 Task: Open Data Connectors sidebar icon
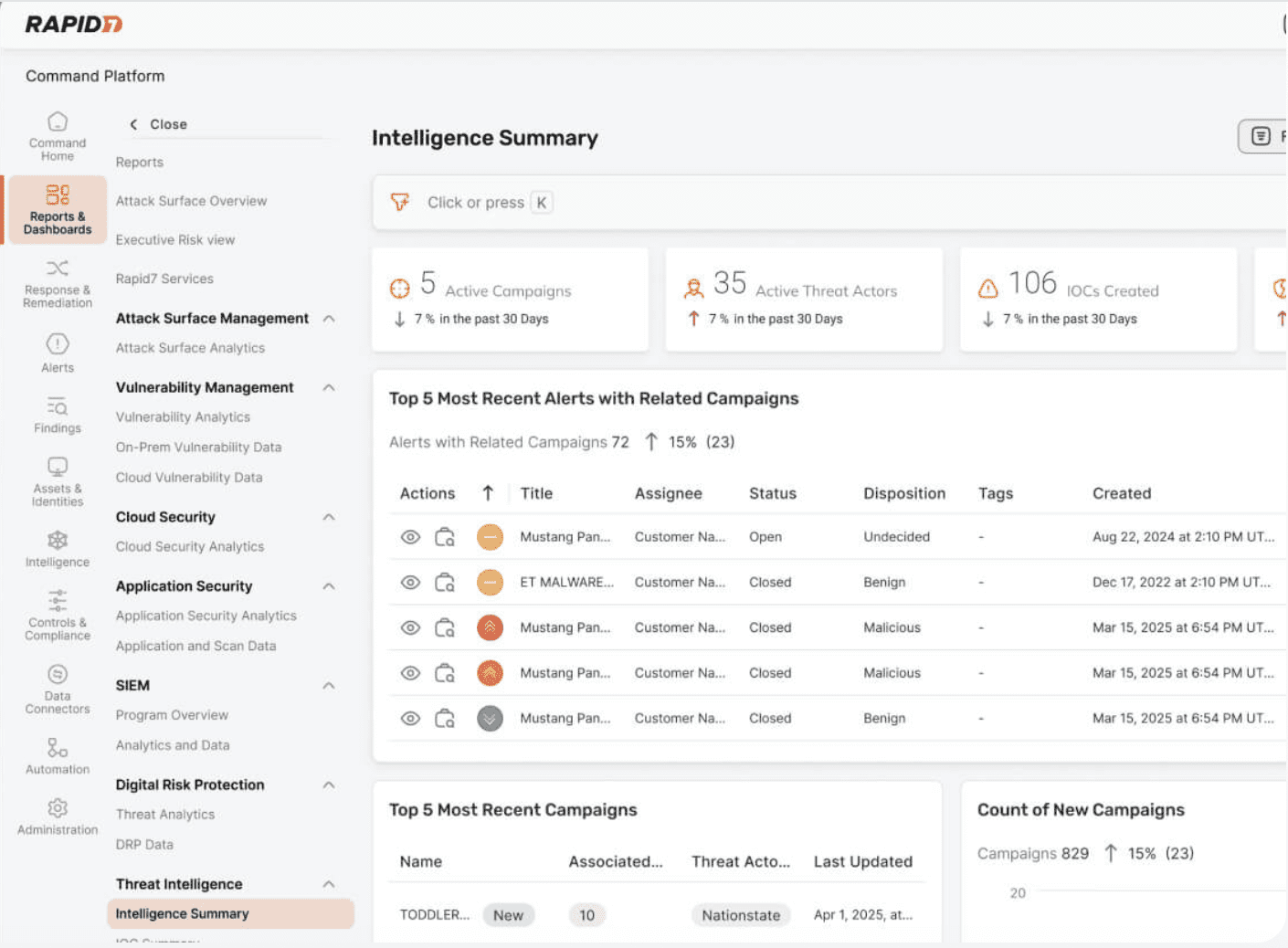tap(58, 690)
